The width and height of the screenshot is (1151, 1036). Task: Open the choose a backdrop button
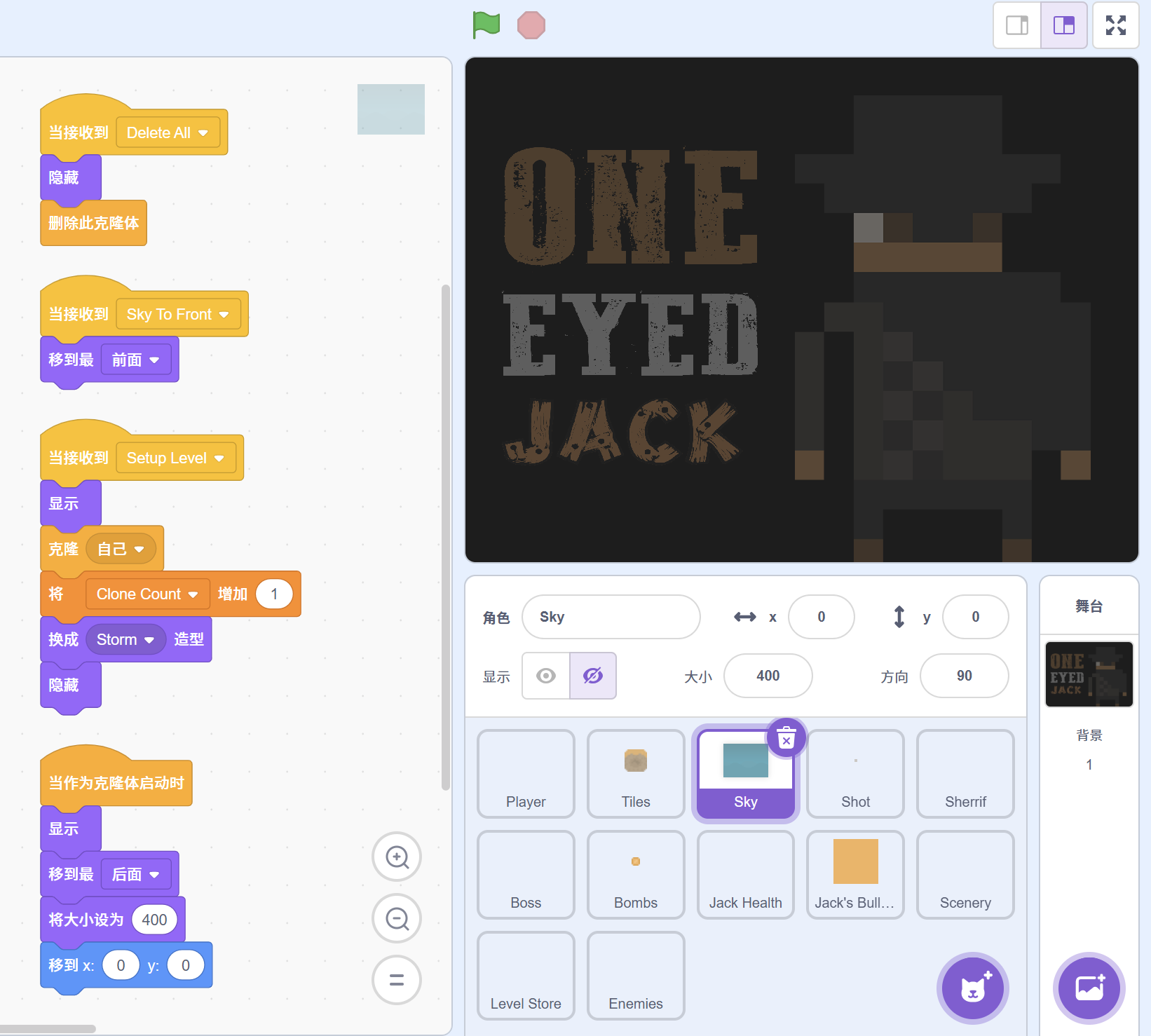[1089, 988]
